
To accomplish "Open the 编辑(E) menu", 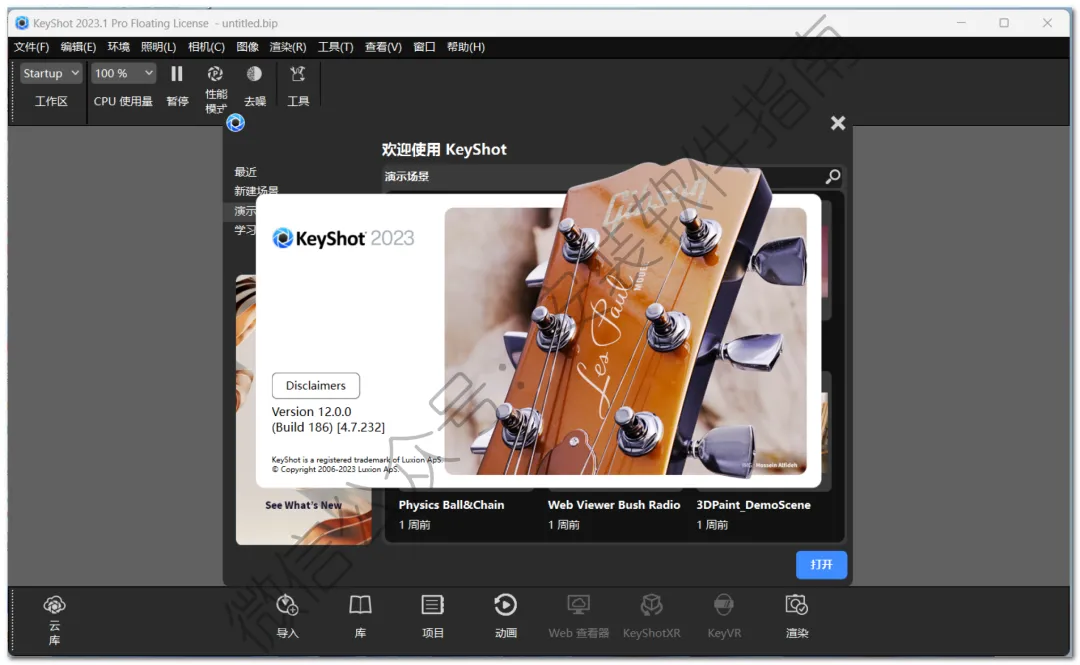I will click(x=78, y=47).
